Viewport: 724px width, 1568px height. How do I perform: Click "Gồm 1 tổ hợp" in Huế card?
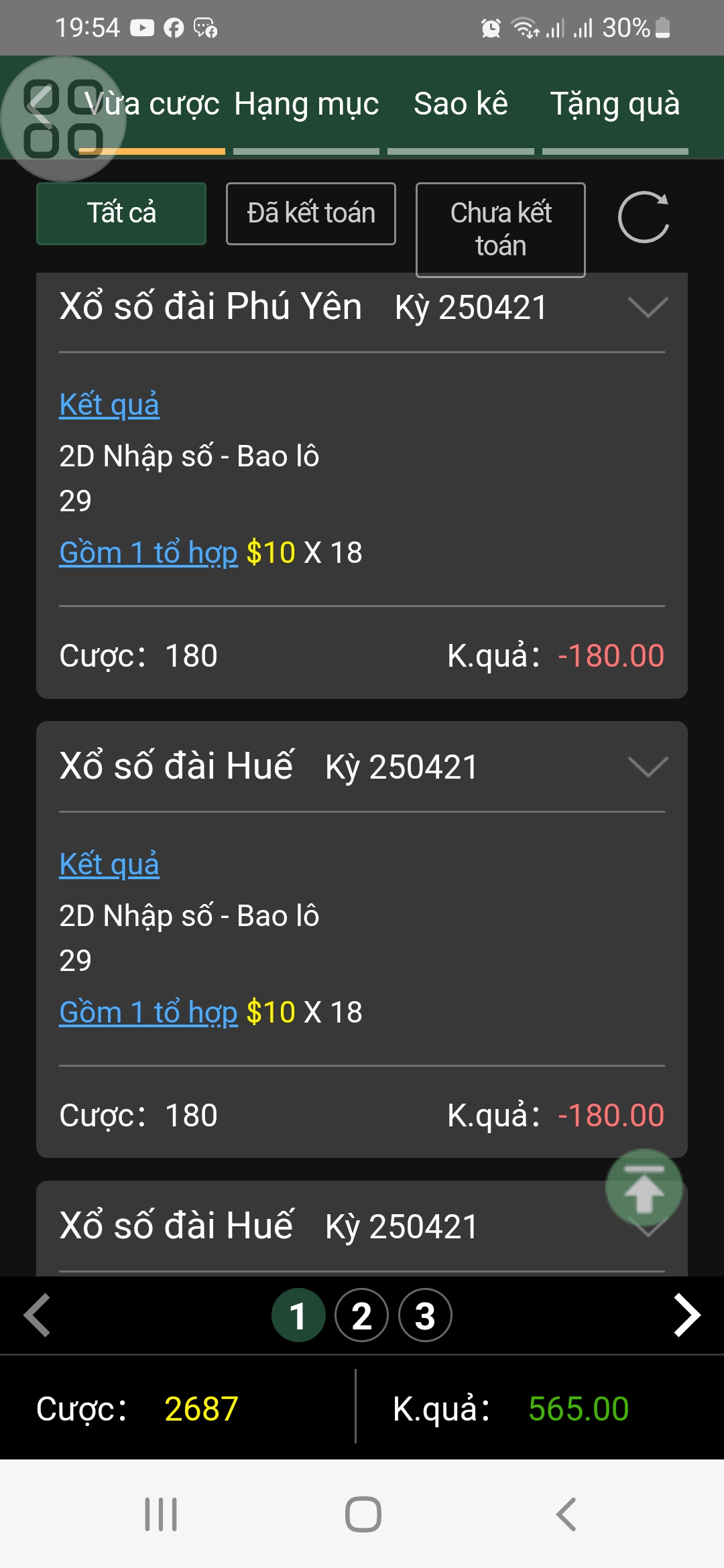point(148,1012)
